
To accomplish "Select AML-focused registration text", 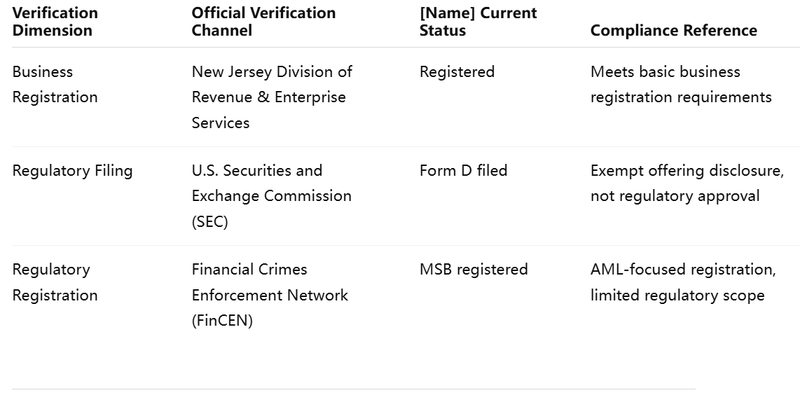I will pyautogui.click(x=683, y=269).
